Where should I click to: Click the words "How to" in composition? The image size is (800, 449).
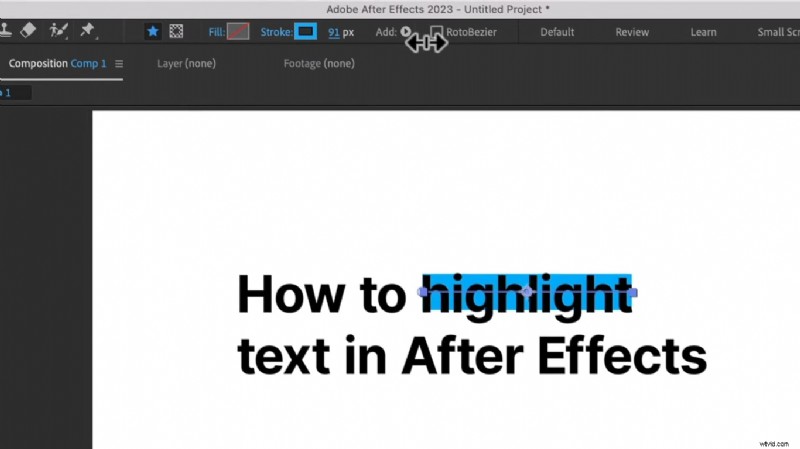click(x=321, y=294)
